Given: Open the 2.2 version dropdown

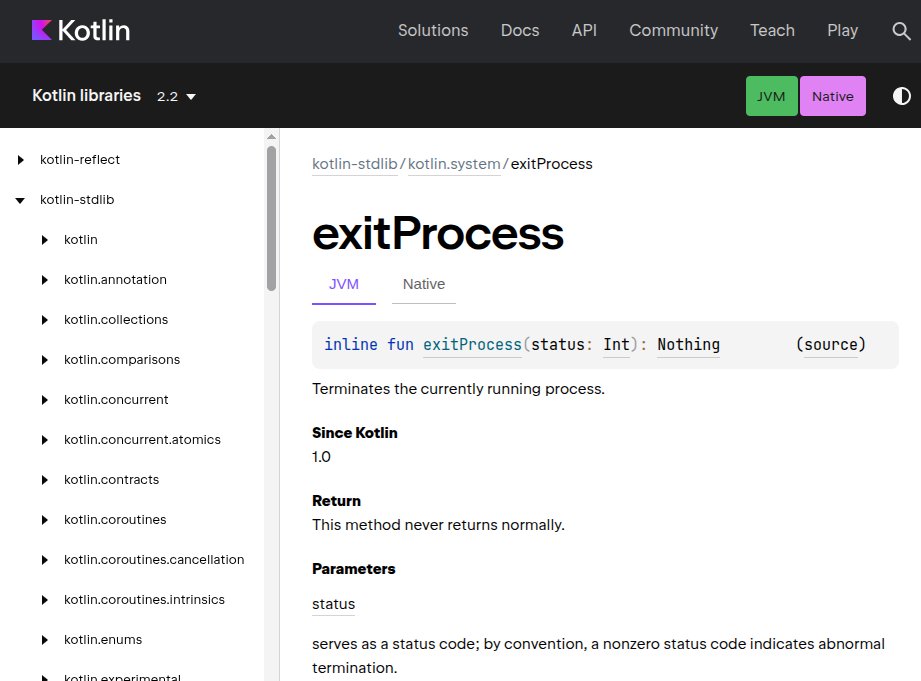Looking at the screenshot, I should (176, 96).
